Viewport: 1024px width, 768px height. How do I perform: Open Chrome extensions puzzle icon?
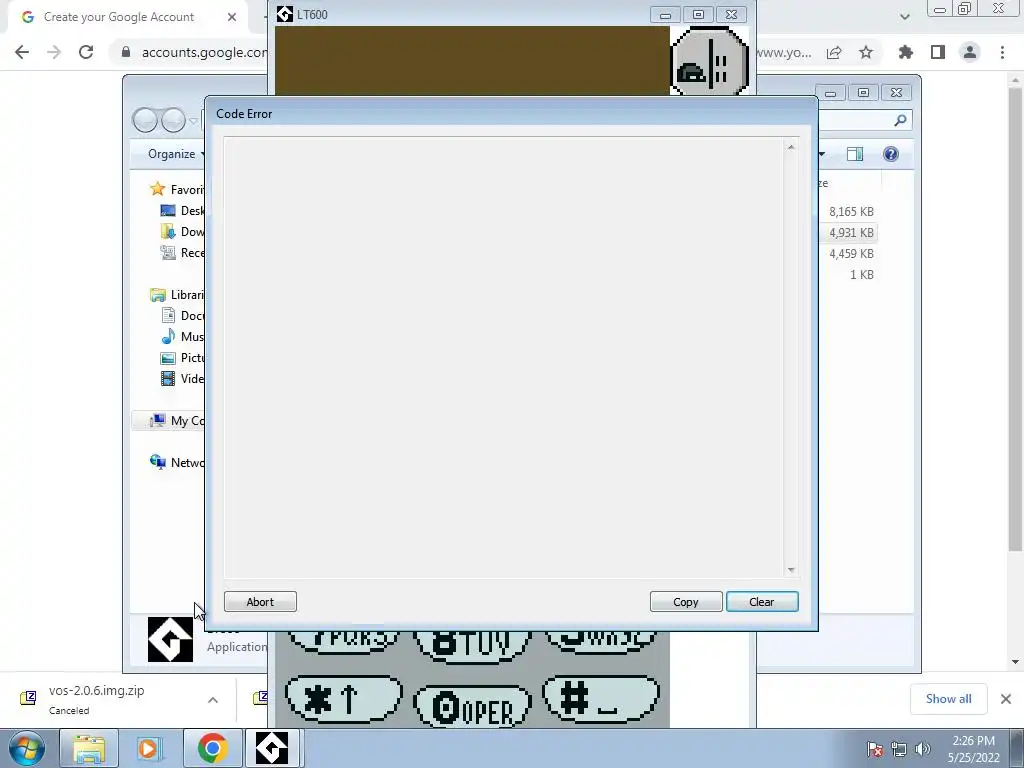[906, 52]
